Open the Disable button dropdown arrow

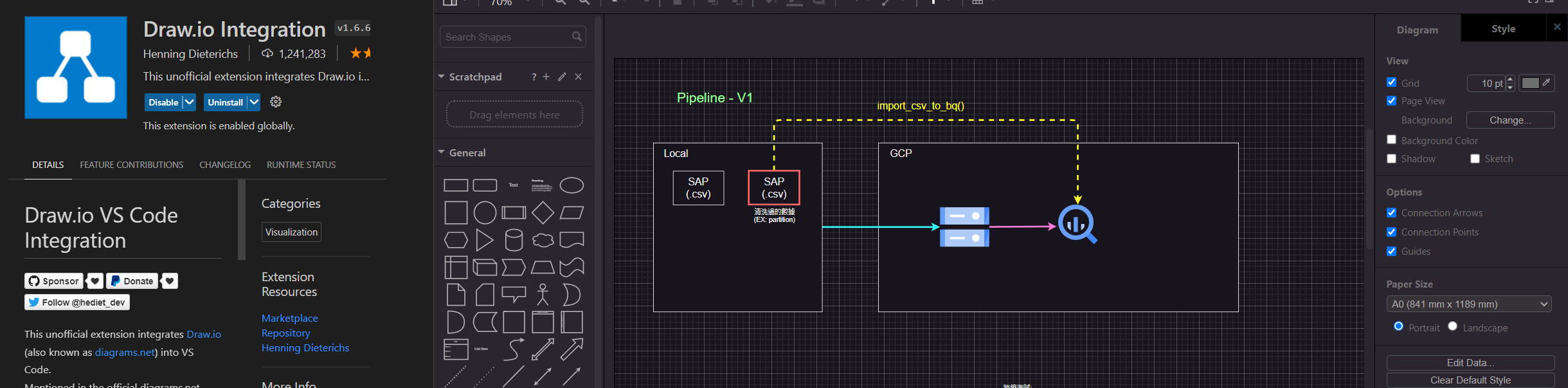(189, 102)
